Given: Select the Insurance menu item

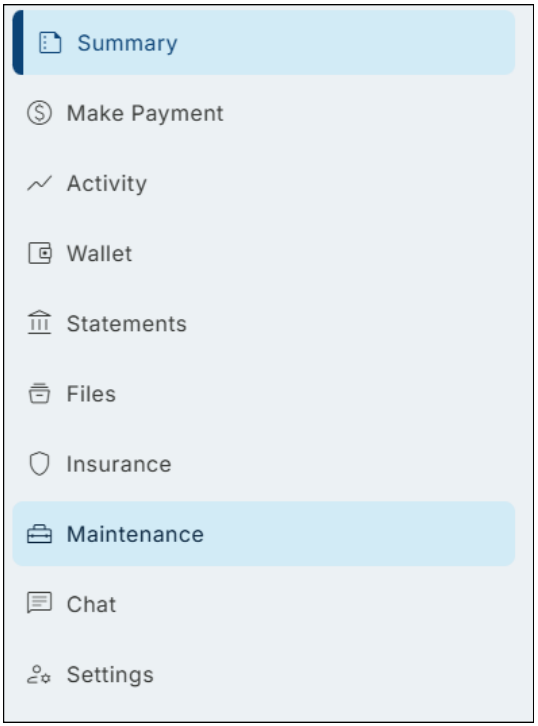Looking at the screenshot, I should point(264,463).
